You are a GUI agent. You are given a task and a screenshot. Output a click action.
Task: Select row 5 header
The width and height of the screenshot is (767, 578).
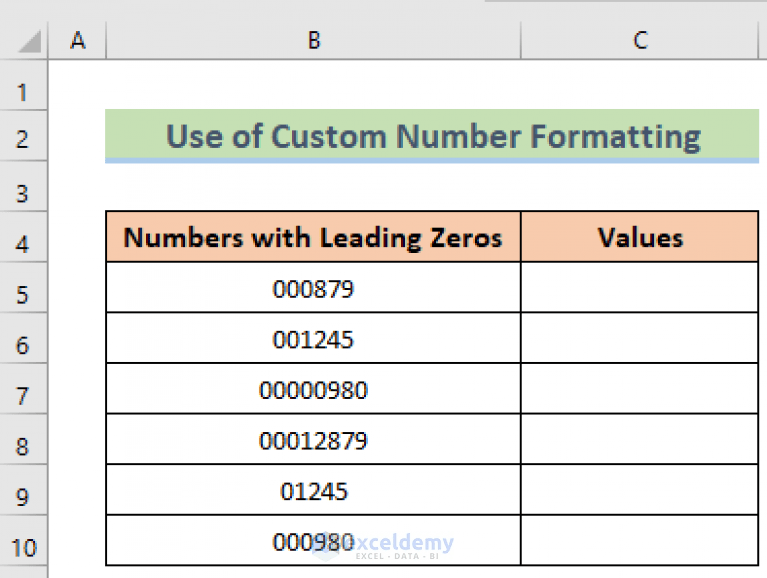(x=23, y=288)
